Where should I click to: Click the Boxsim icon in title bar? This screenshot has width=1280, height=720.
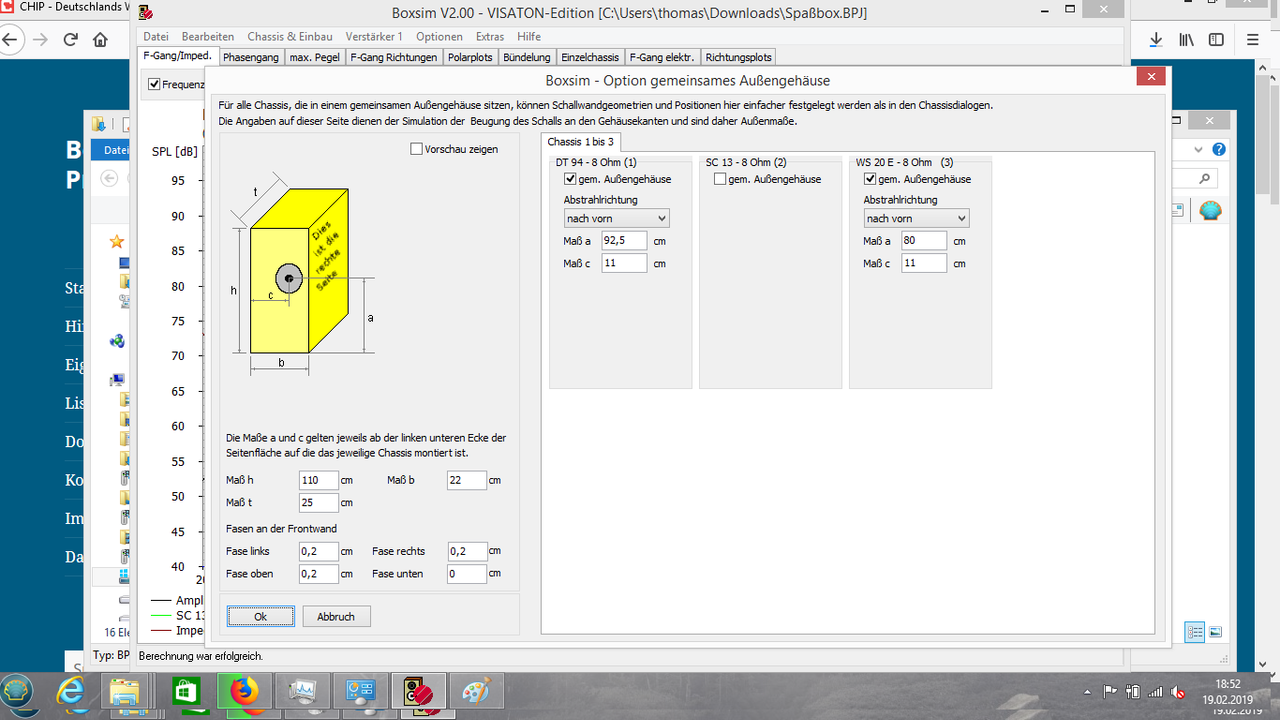147,14
